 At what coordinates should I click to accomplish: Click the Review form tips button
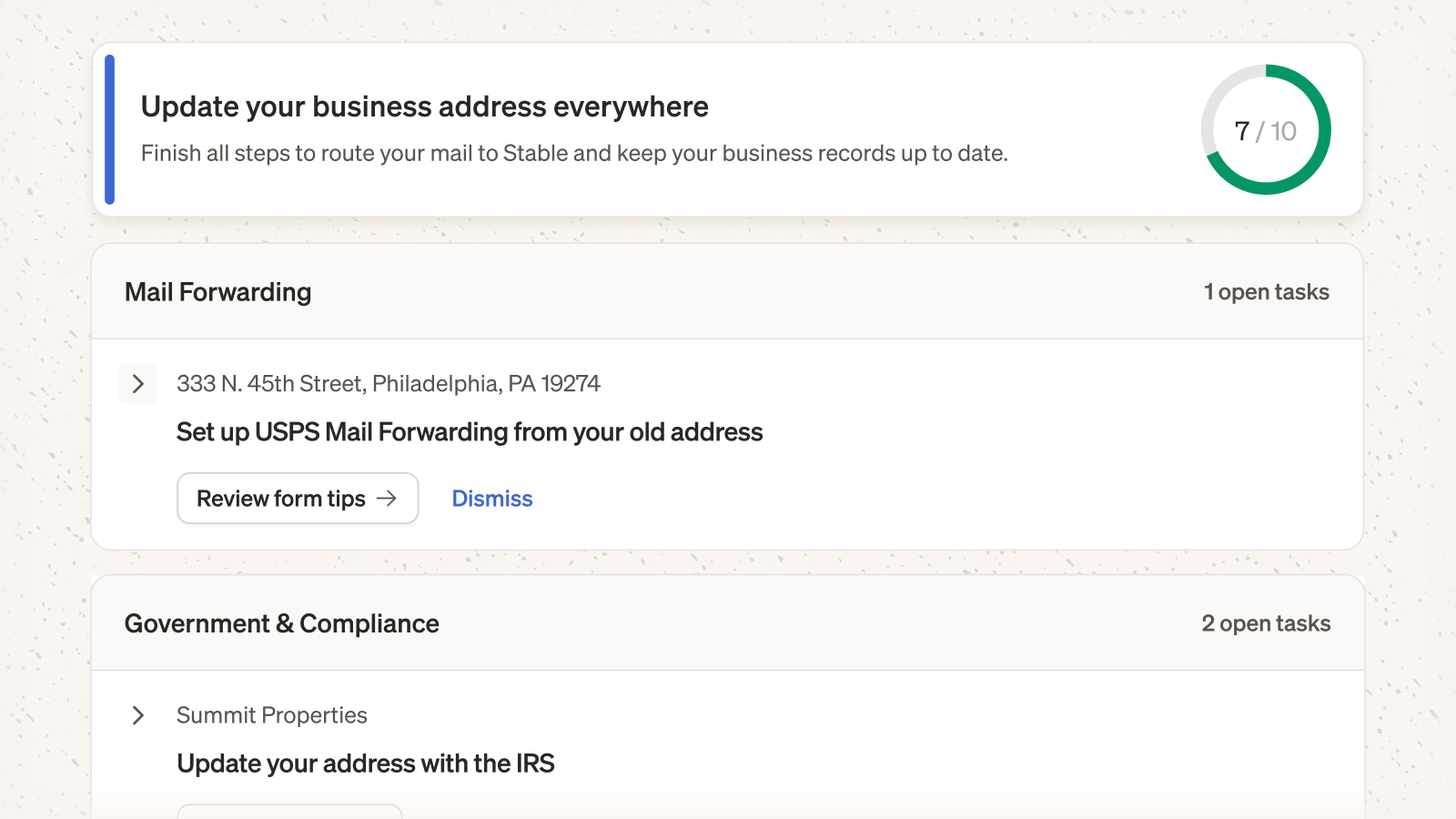[x=298, y=498]
